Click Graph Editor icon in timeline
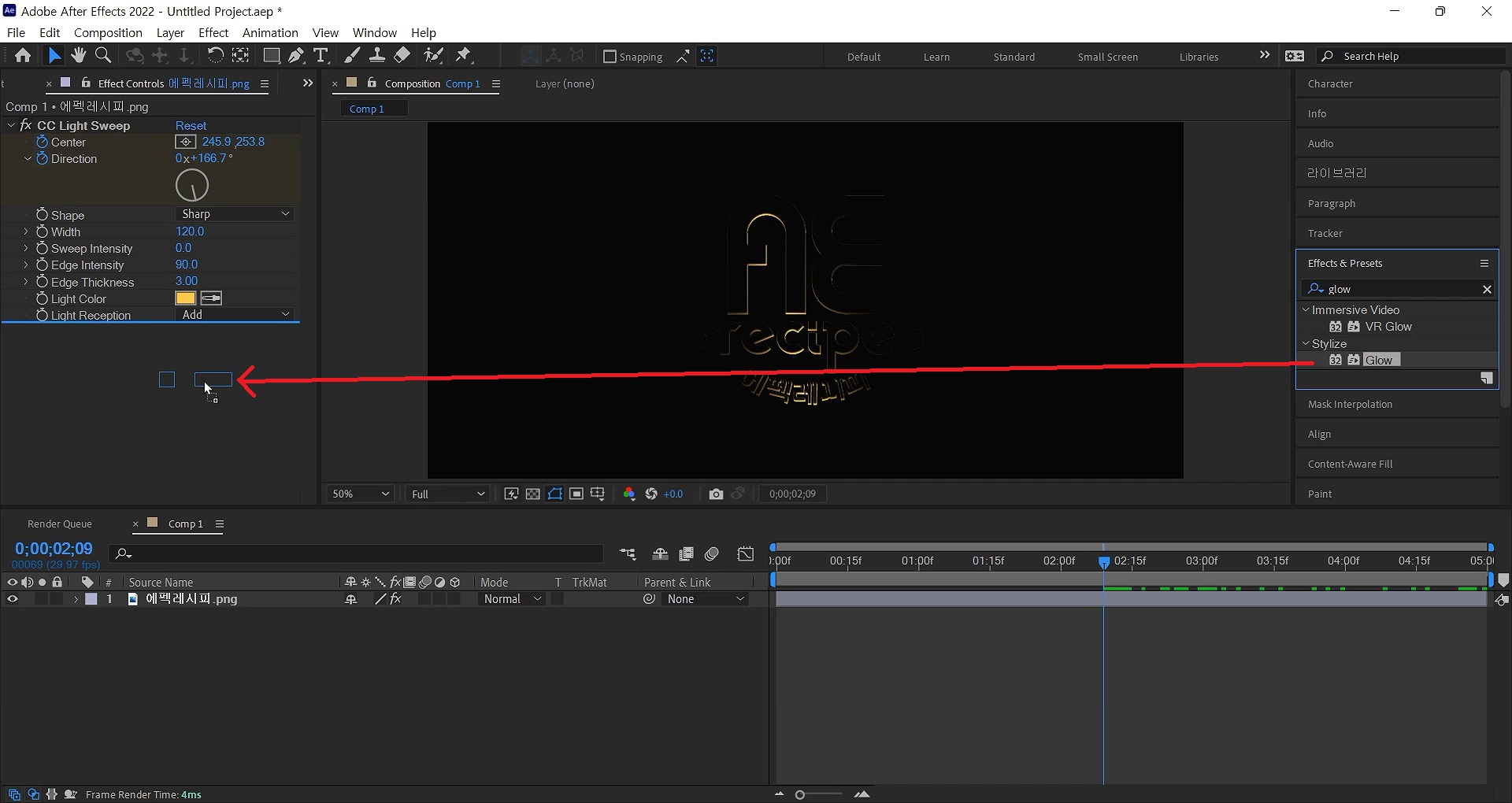The image size is (1512, 803). pyautogui.click(x=745, y=554)
